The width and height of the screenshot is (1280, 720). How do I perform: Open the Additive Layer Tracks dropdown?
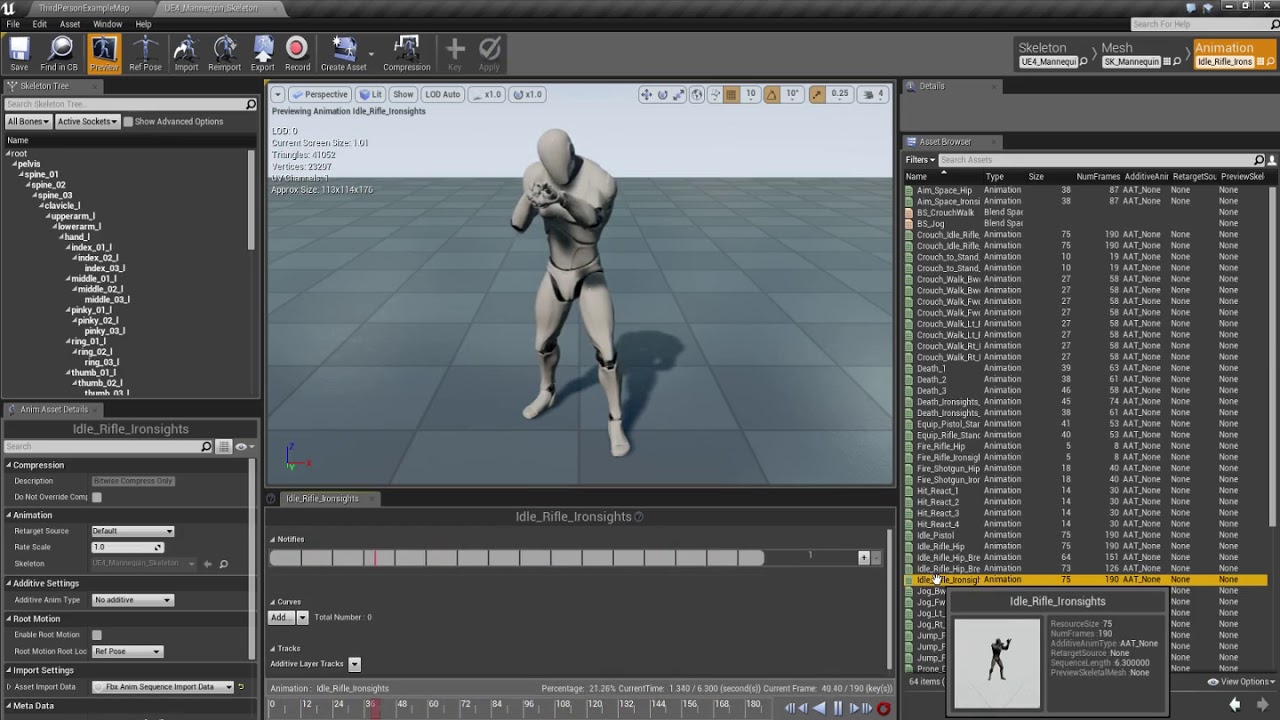point(354,664)
